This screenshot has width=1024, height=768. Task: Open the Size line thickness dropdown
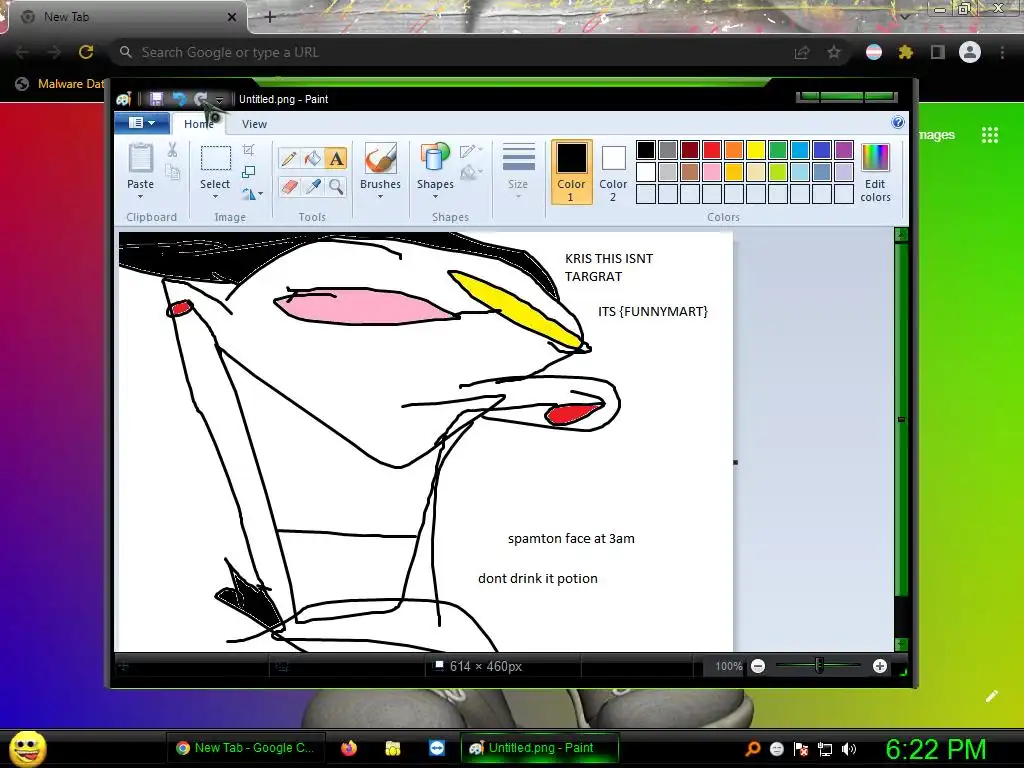pyautogui.click(x=519, y=171)
